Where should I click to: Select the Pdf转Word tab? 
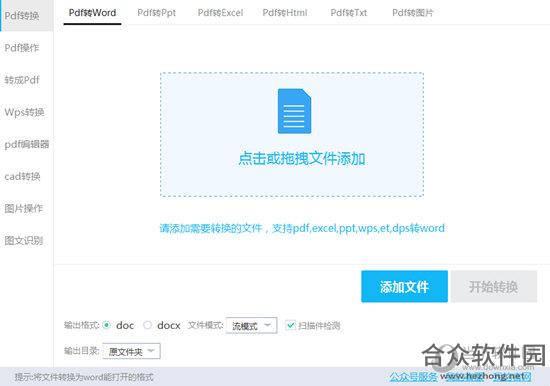92,13
